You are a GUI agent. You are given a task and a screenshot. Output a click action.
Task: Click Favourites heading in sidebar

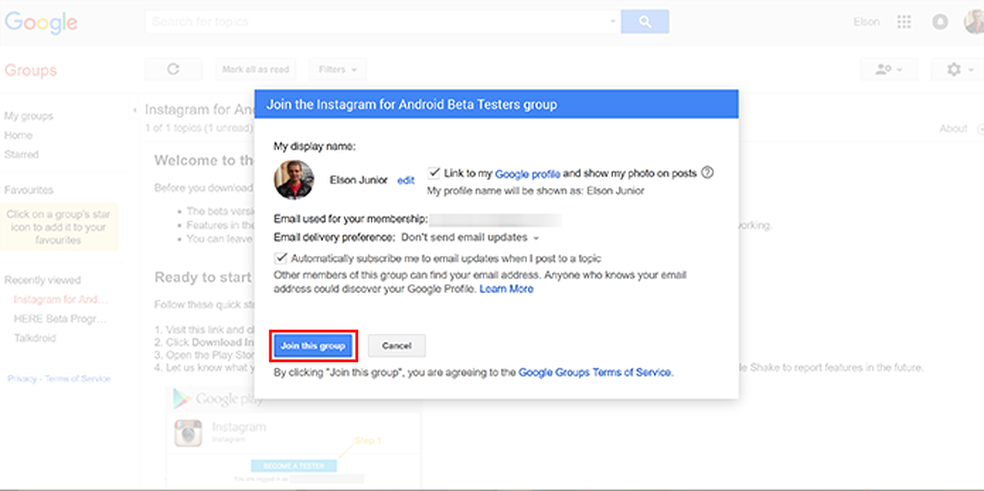(28, 190)
